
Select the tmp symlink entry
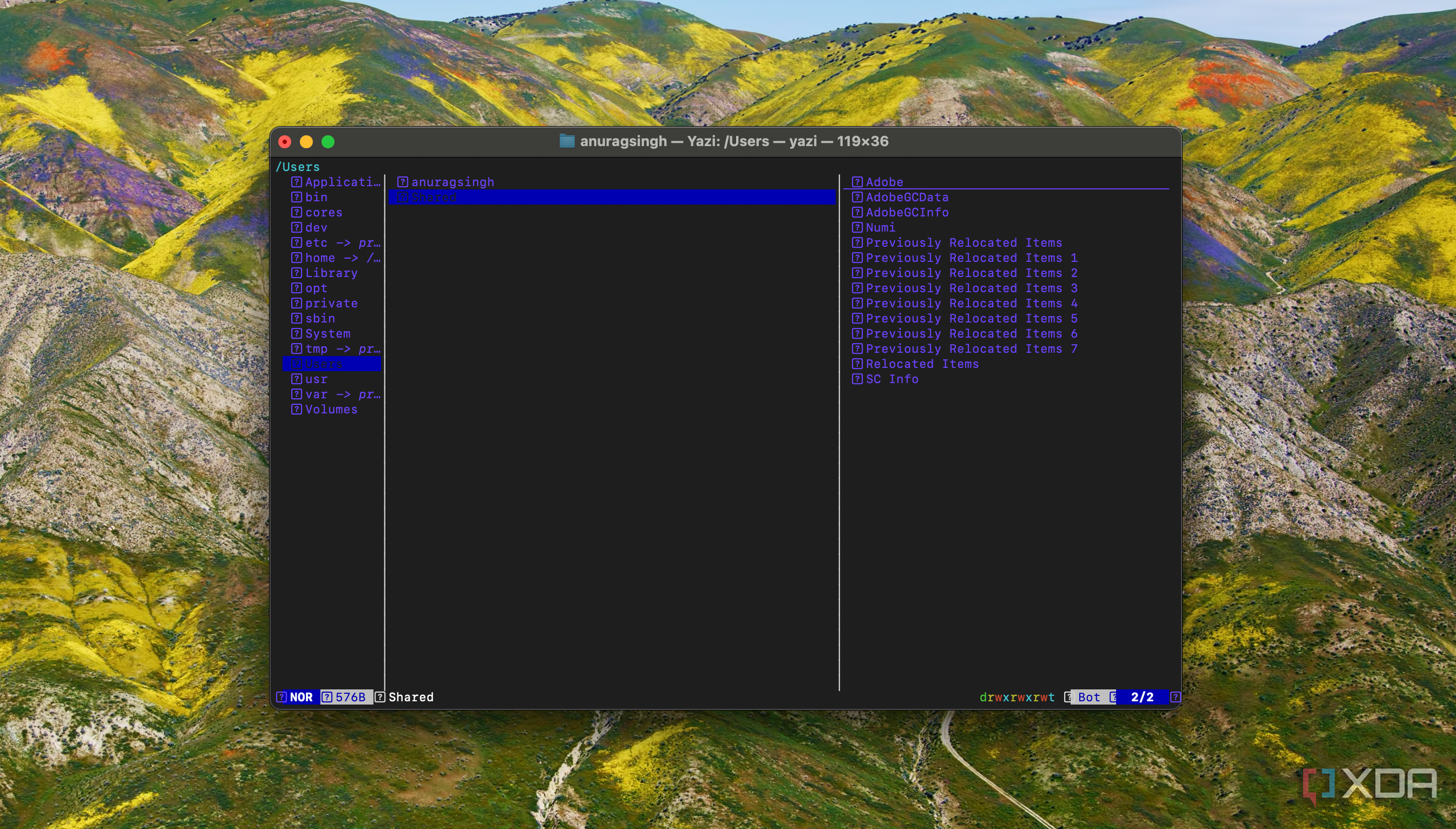pyautogui.click(x=336, y=349)
